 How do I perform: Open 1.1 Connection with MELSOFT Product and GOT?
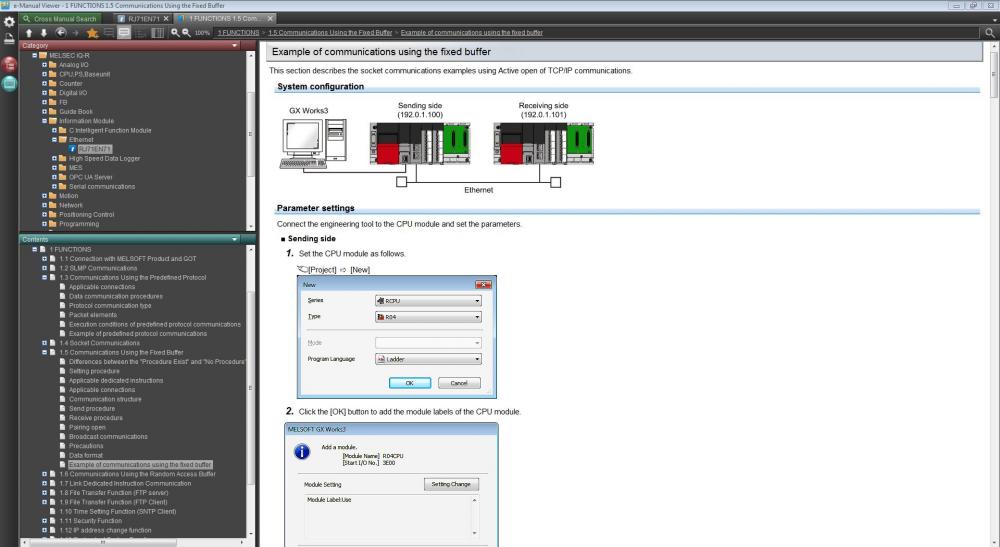[128, 259]
